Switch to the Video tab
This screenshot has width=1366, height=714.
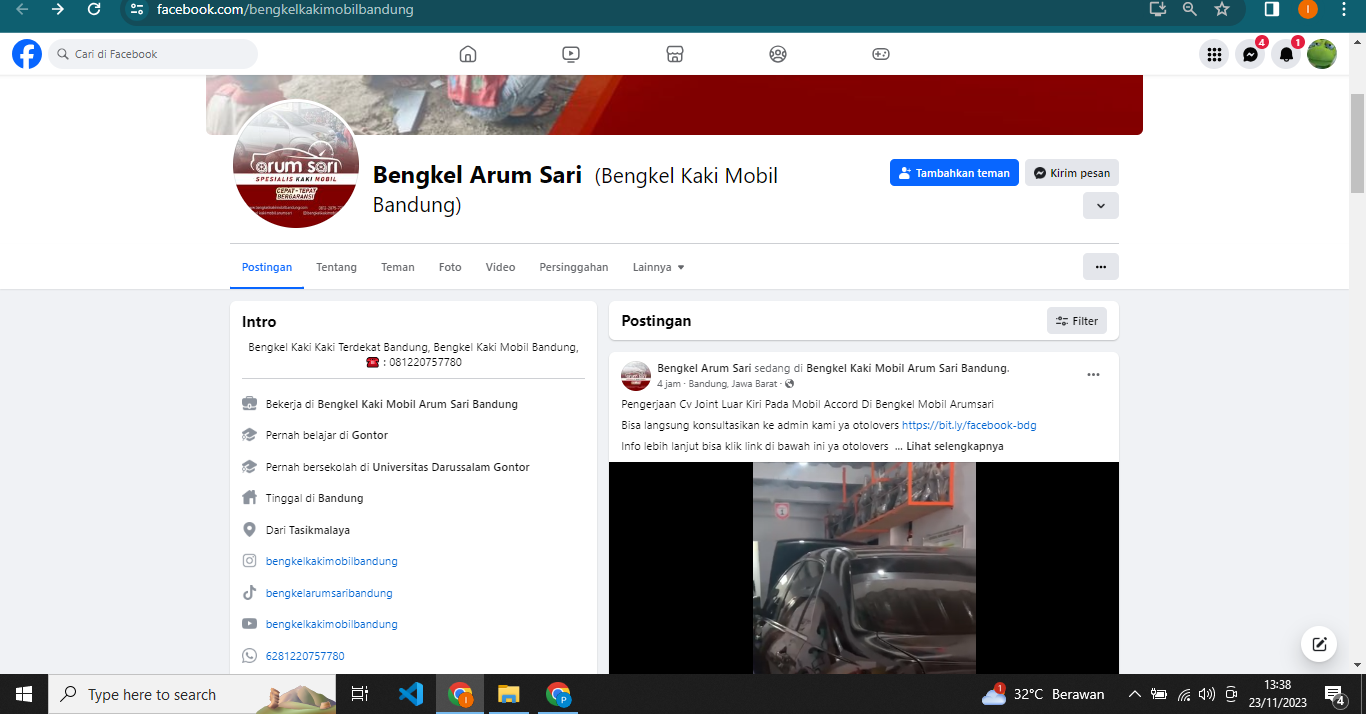(x=501, y=267)
